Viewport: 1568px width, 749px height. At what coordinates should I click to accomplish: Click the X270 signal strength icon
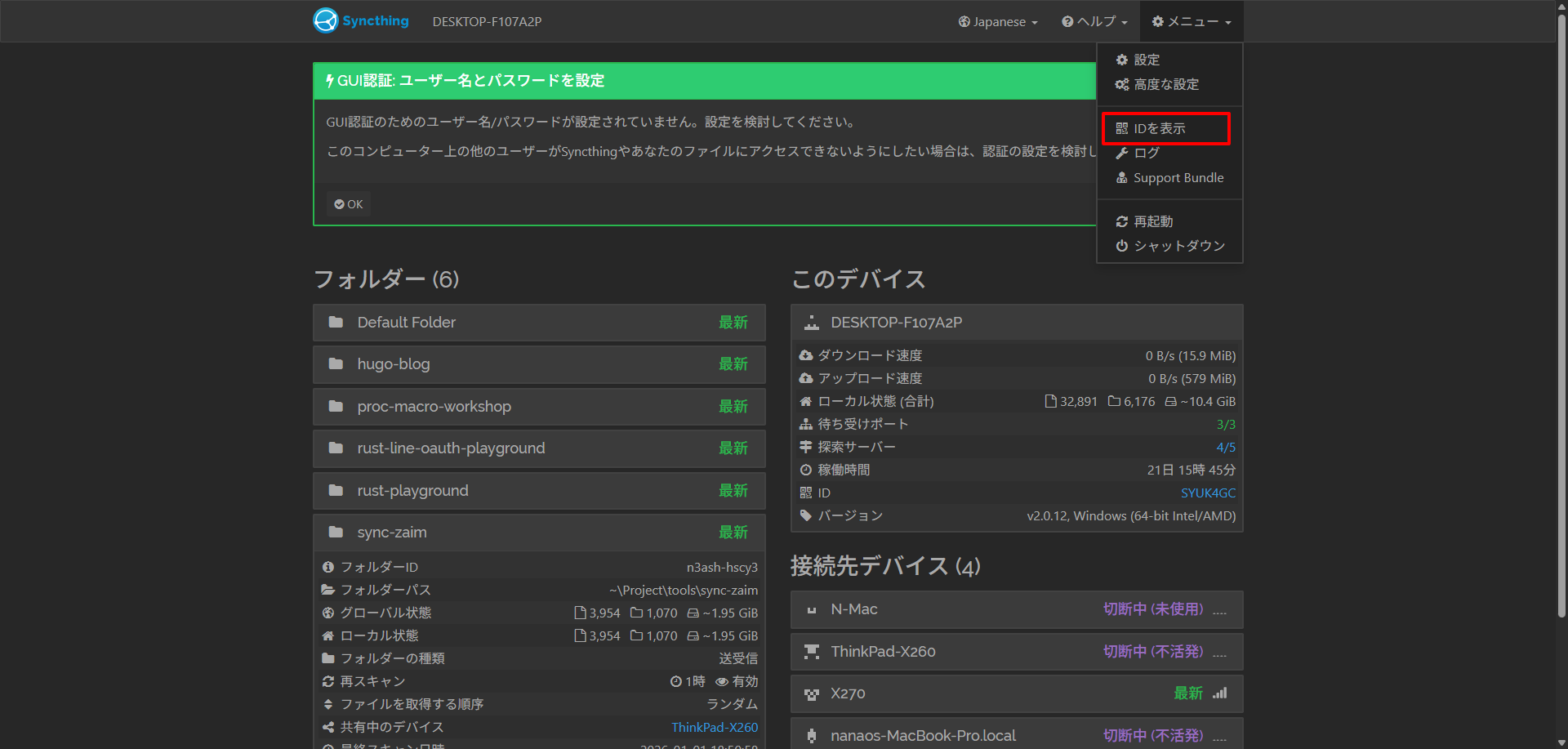[x=1219, y=693]
